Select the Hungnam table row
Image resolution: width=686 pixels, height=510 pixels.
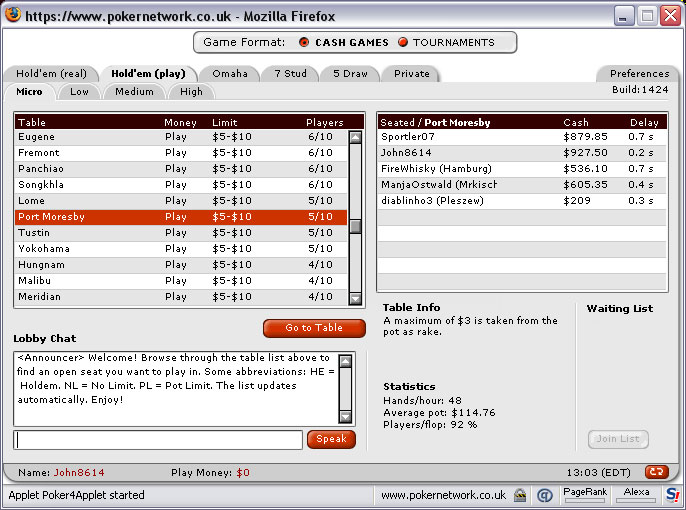pyautogui.click(x=182, y=265)
